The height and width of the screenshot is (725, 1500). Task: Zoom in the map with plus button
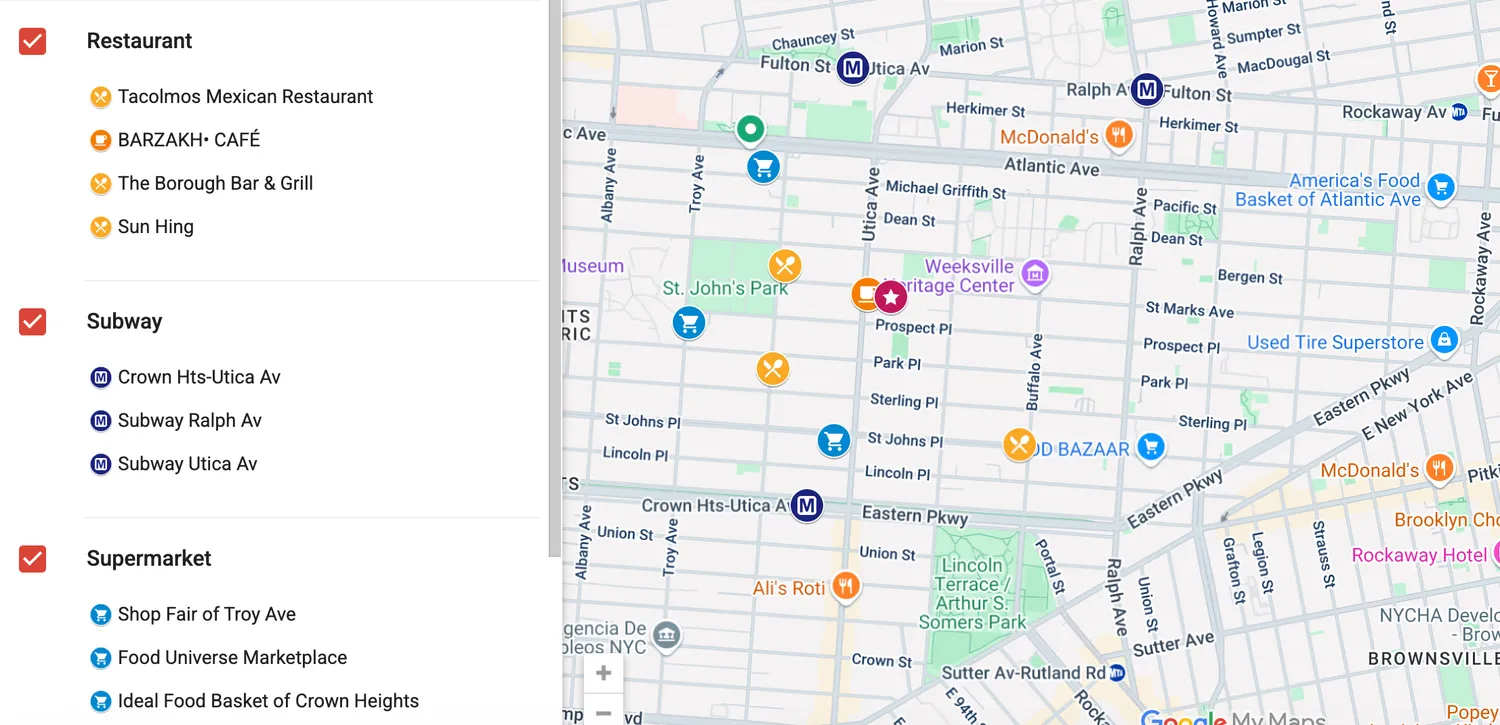click(603, 674)
